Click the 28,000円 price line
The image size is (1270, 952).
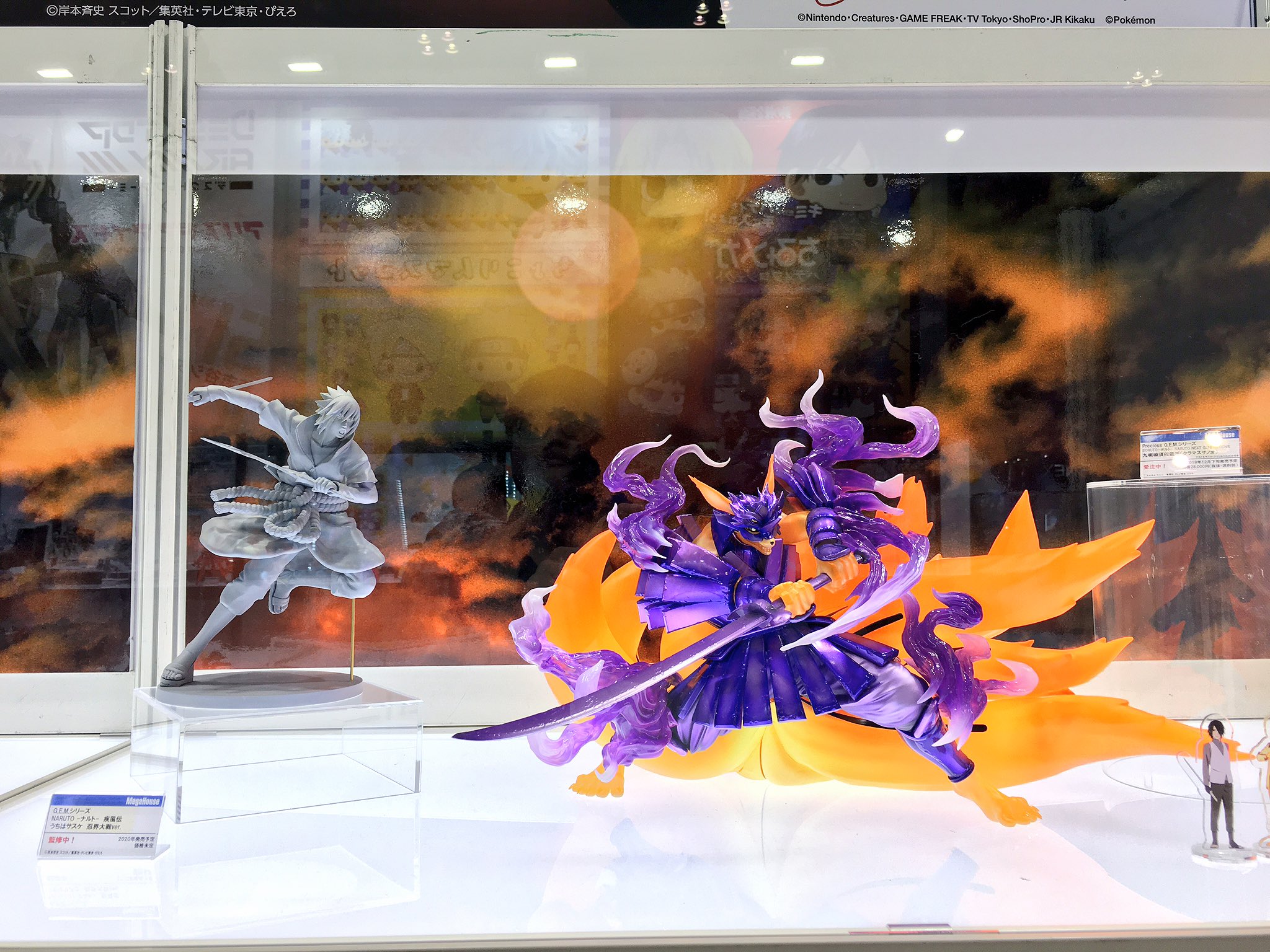1213,467
